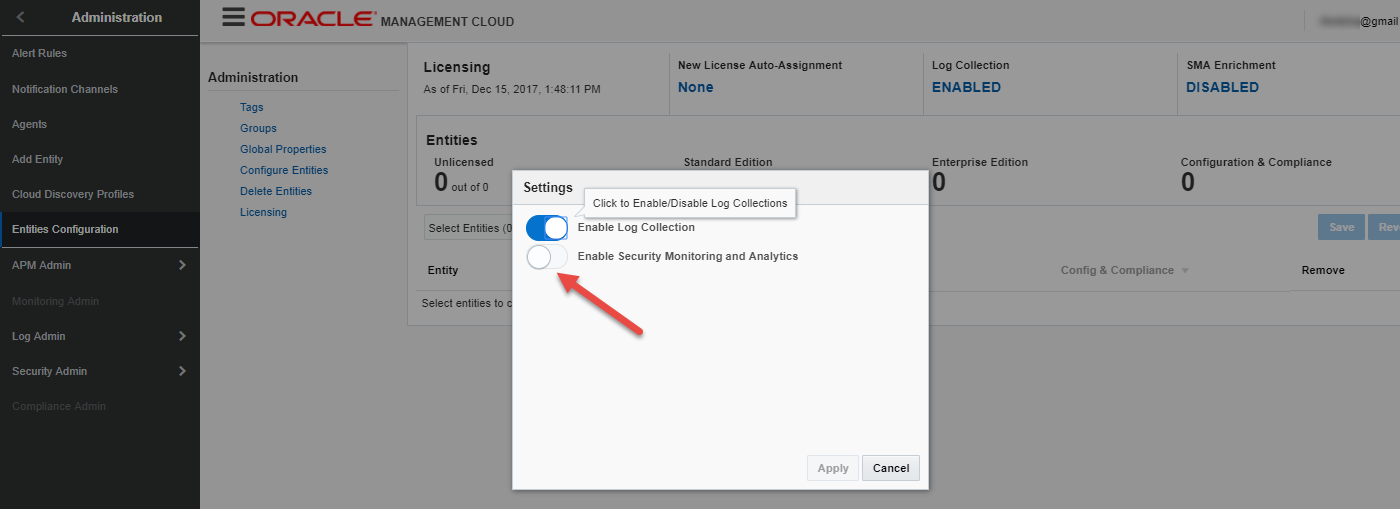The image size is (1400, 509).
Task: Open the hamburger navigation menu icon
Action: (x=233, y=18)
